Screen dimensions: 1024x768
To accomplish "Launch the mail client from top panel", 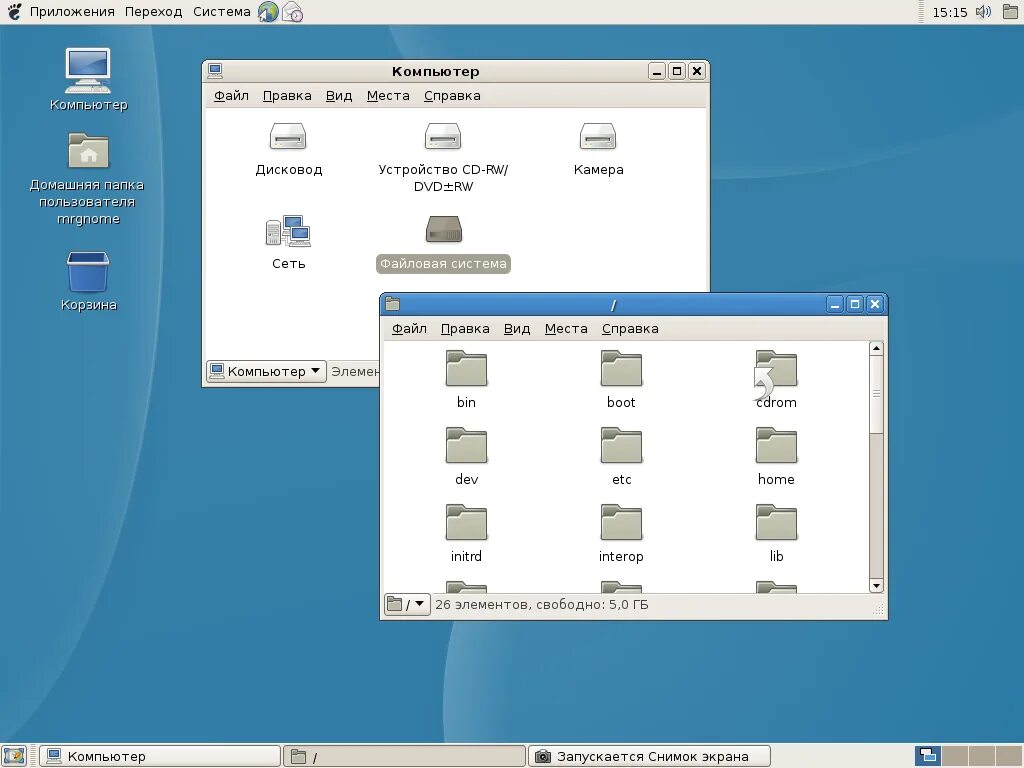I will tap(293, 12).
